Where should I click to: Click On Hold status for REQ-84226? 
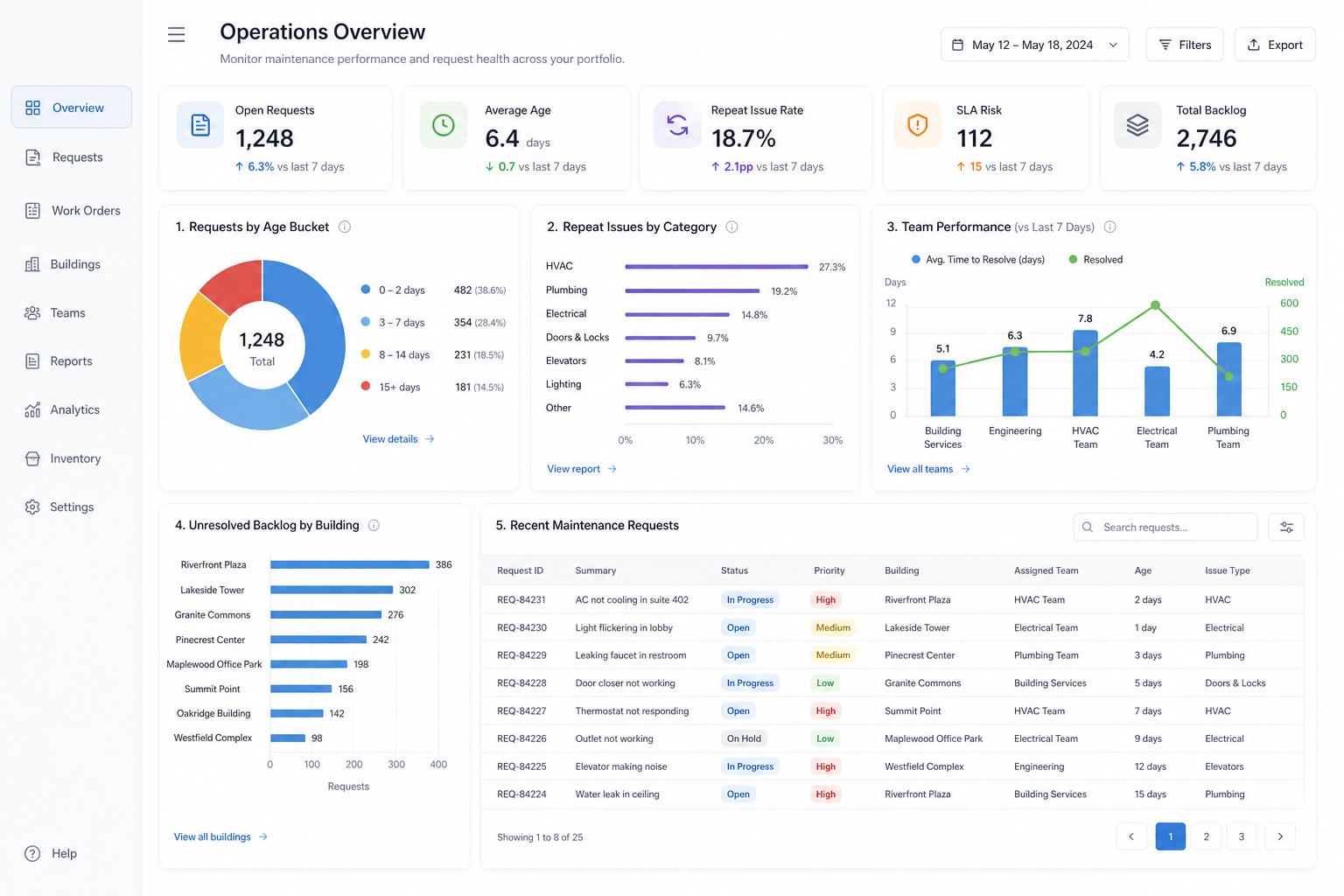(744, 738)
